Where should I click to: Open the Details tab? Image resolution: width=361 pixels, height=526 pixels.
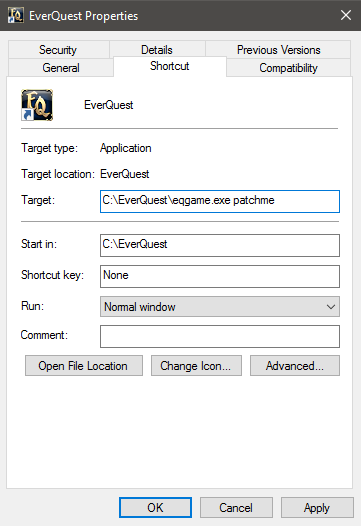(157, 50)
